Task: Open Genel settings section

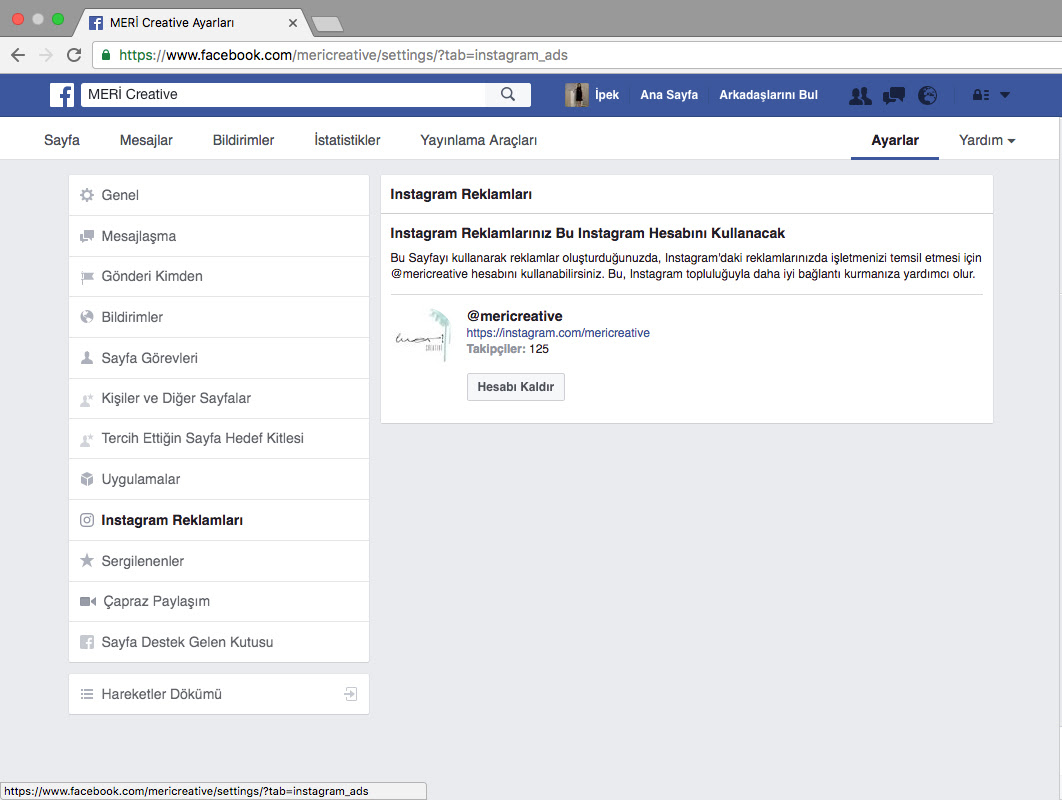Action: click(x=219, y=195)
